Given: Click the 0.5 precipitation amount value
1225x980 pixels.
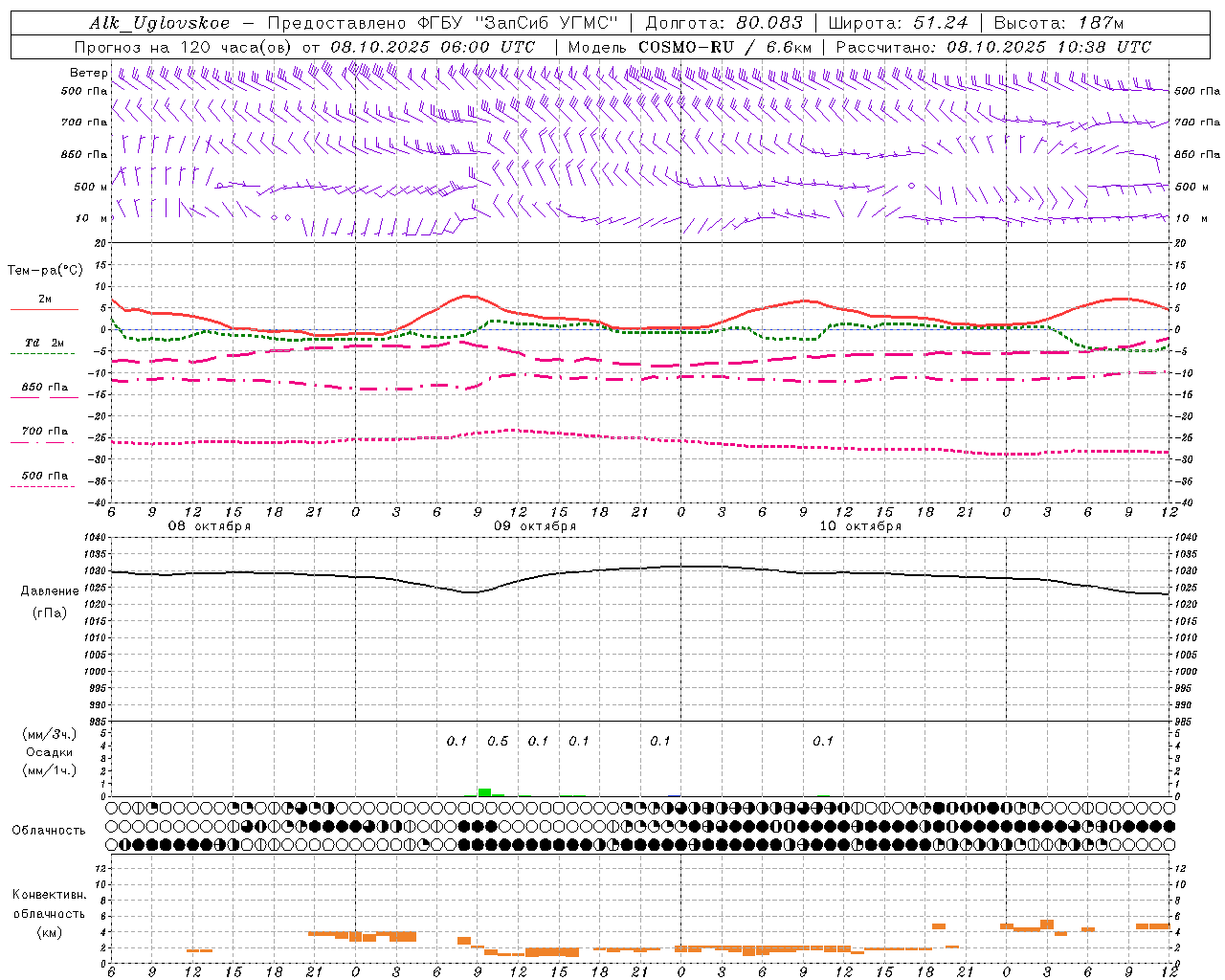Looking at the screenshot, I should tap(498, 742).
